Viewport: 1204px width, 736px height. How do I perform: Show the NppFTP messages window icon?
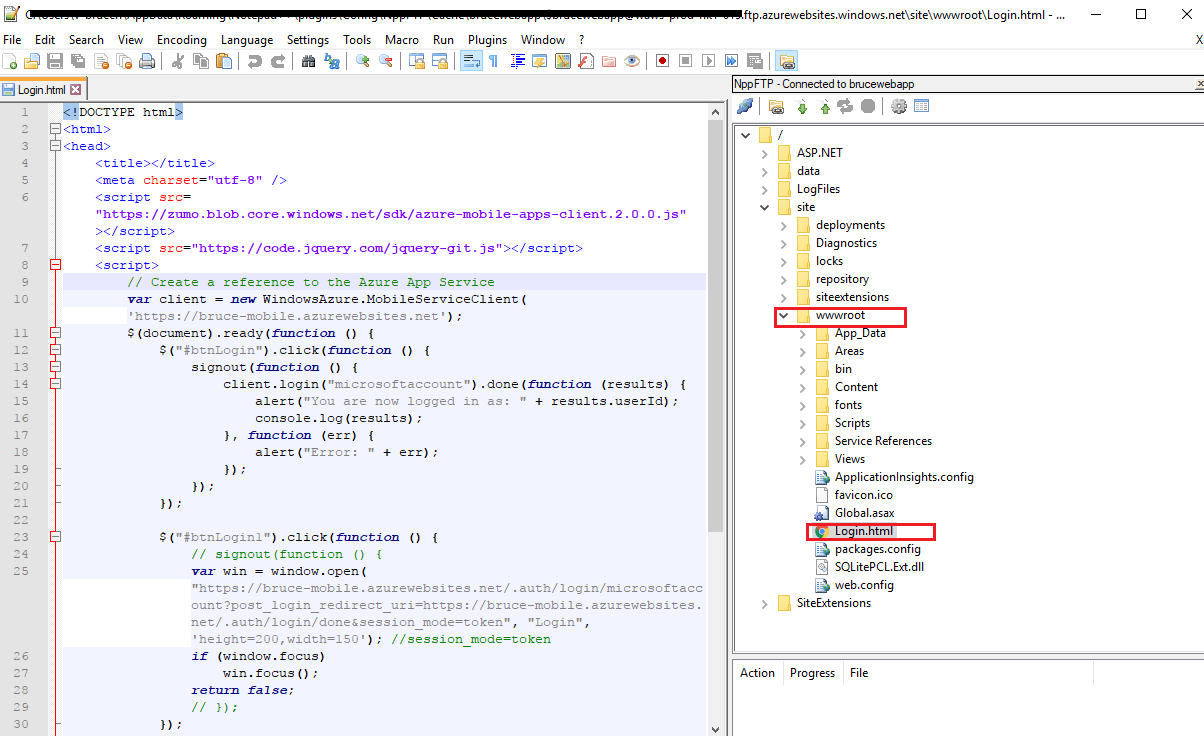tap(922, 107)
